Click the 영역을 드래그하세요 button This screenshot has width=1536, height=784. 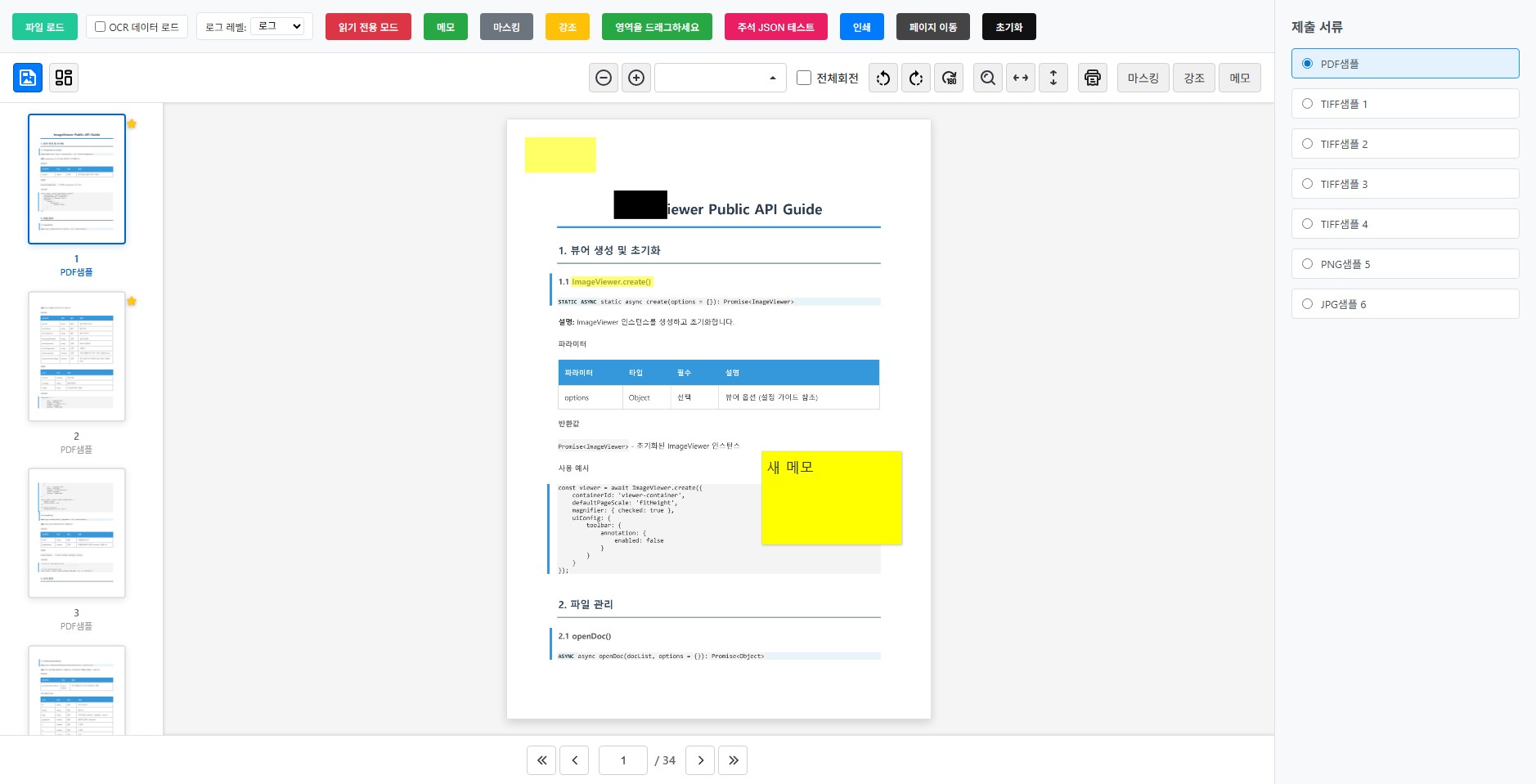pos(657,27)
